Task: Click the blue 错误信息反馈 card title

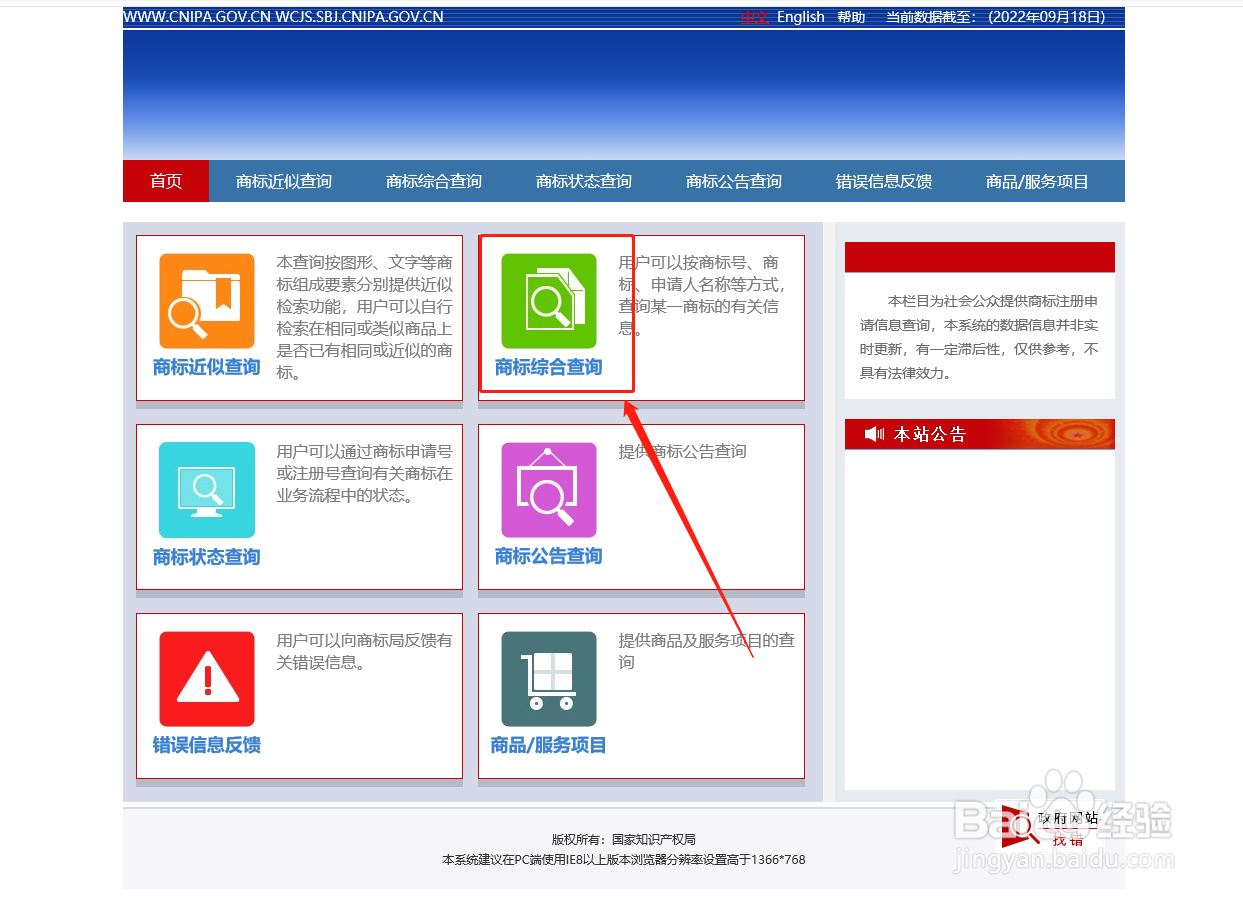Action: (x=207, y=745)
